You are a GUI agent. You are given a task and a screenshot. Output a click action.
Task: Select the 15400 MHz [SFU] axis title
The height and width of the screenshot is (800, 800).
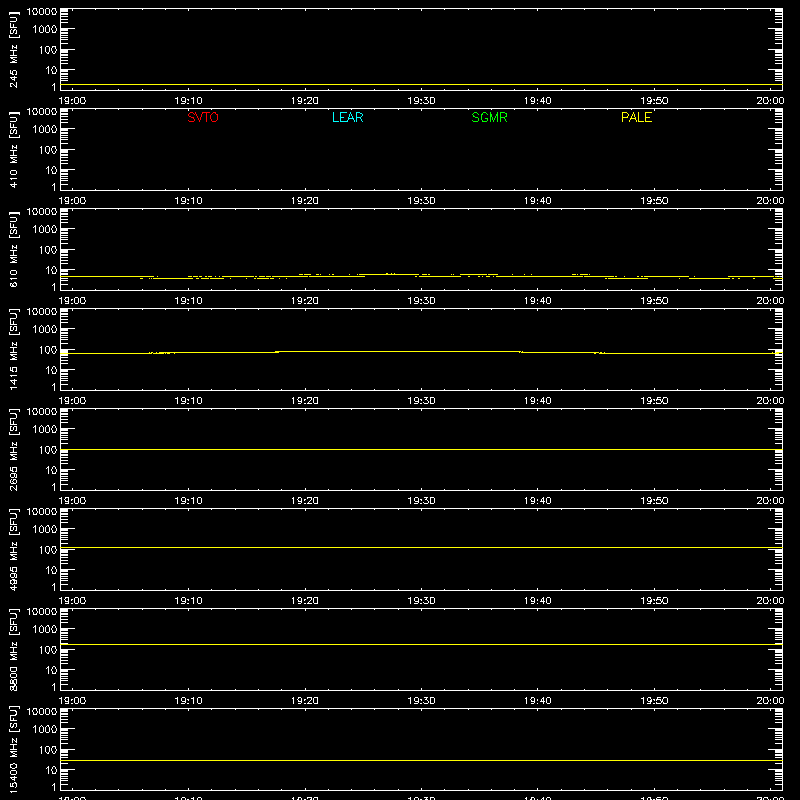click(14, 749)
